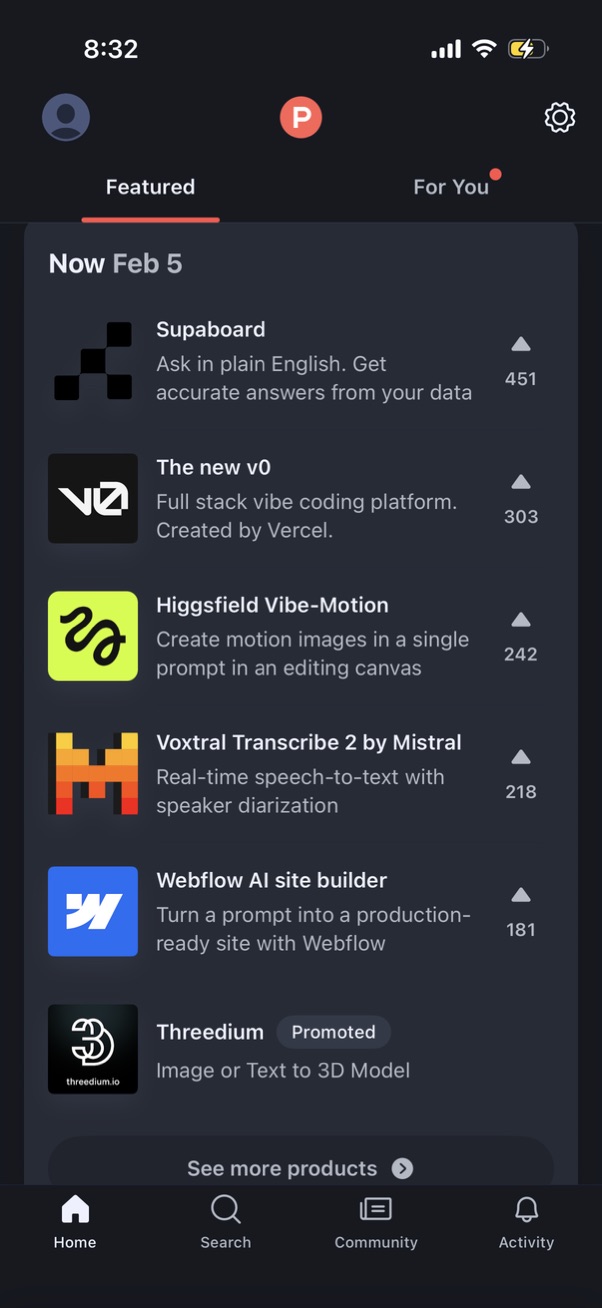Open the Voxtral Transcribe Mistral icon
This screenshot has height=1308, width=602.
coord(92,773)
